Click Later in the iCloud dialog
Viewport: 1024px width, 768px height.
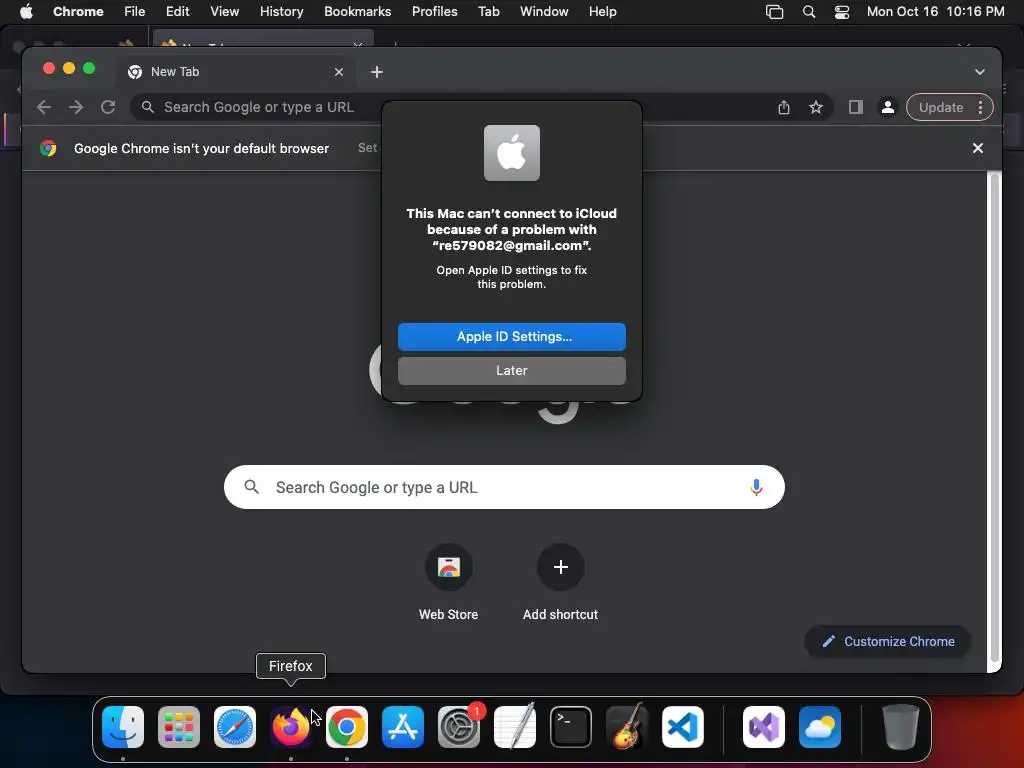click(512, 370)
